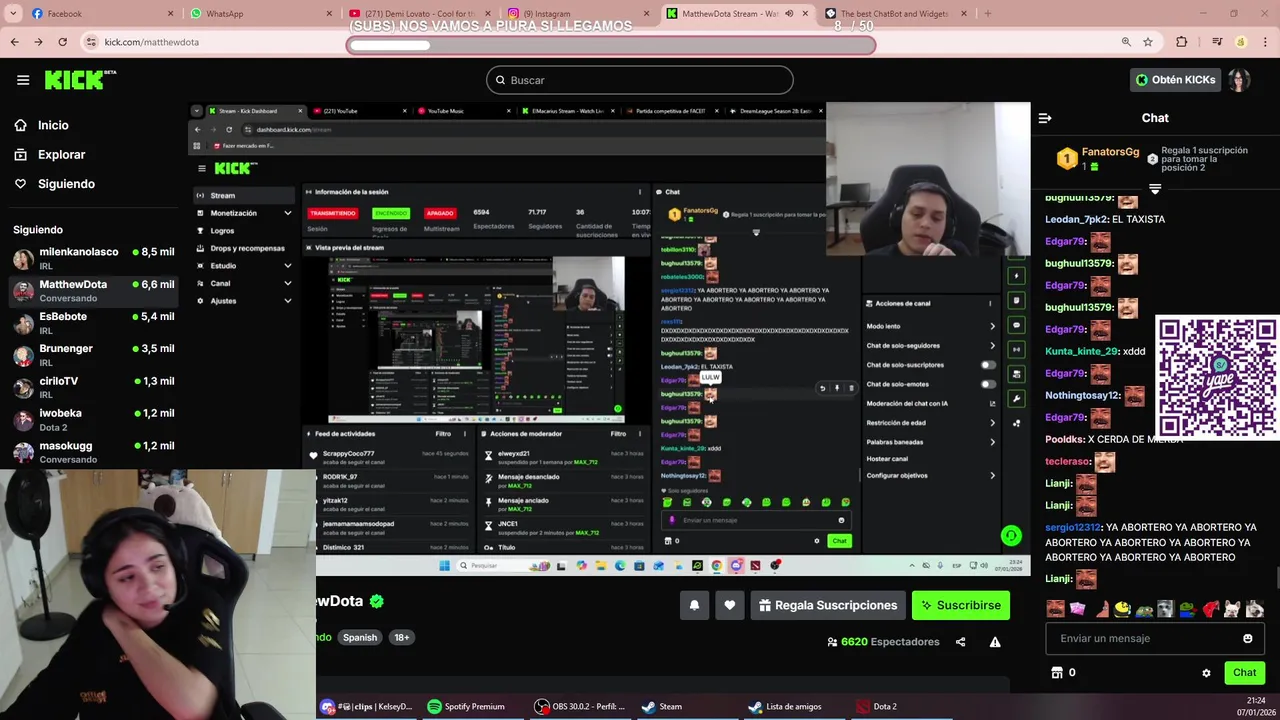1280x720 pixels.
Task: Click username Nothingtosay12 in chat
Action: pyautogui.click(x=1083, y=395)
